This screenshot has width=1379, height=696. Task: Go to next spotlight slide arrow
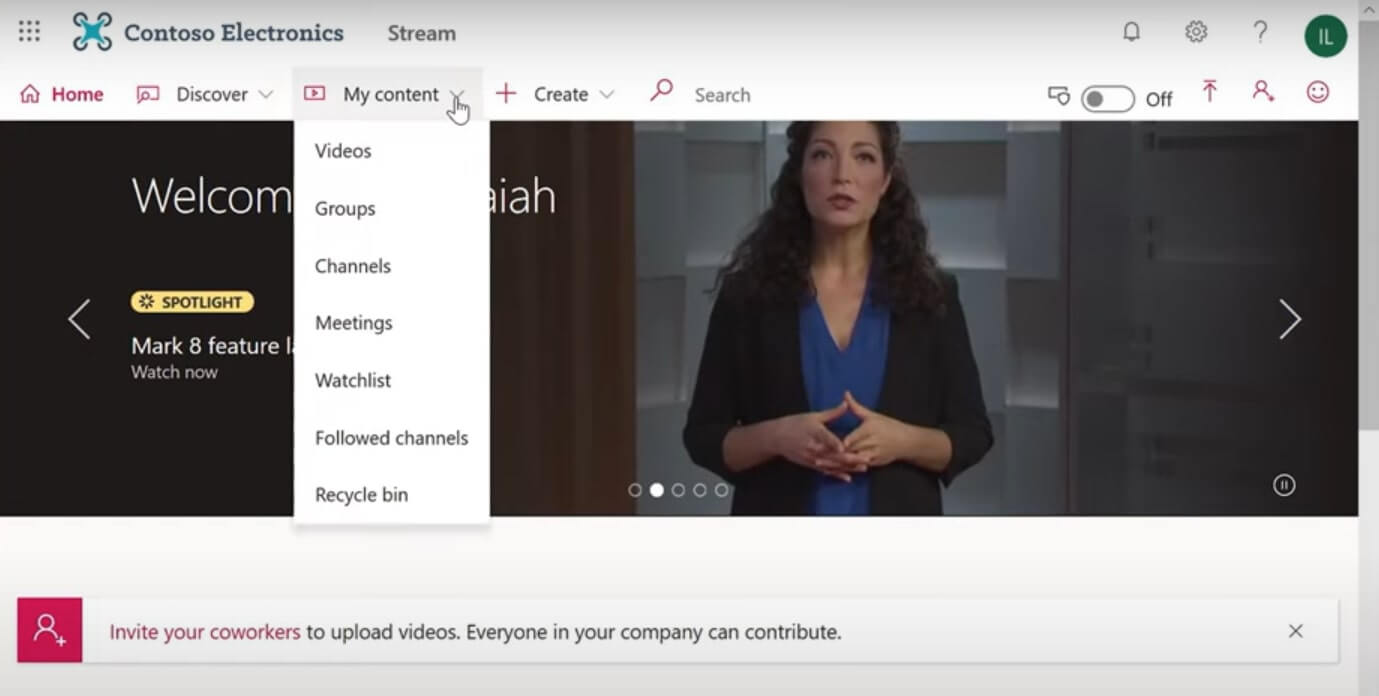tap(1290, 320)
